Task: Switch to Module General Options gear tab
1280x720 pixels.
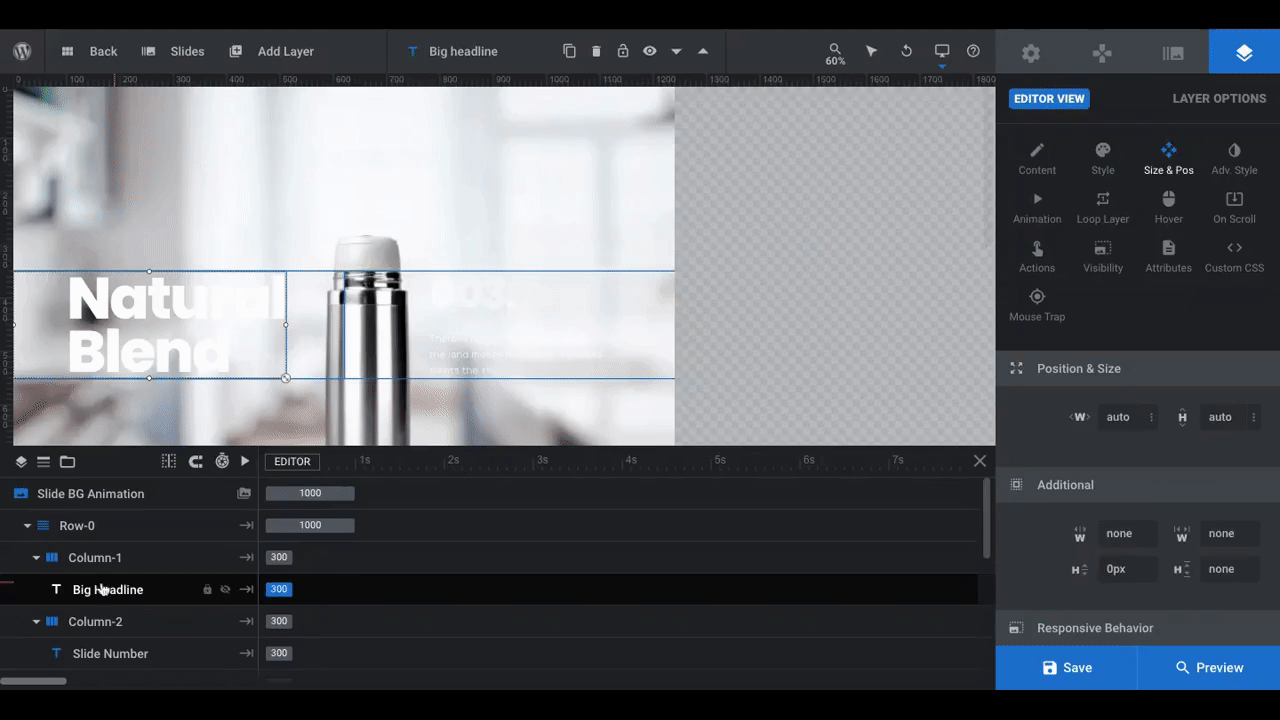Action: coord(1031,53)
